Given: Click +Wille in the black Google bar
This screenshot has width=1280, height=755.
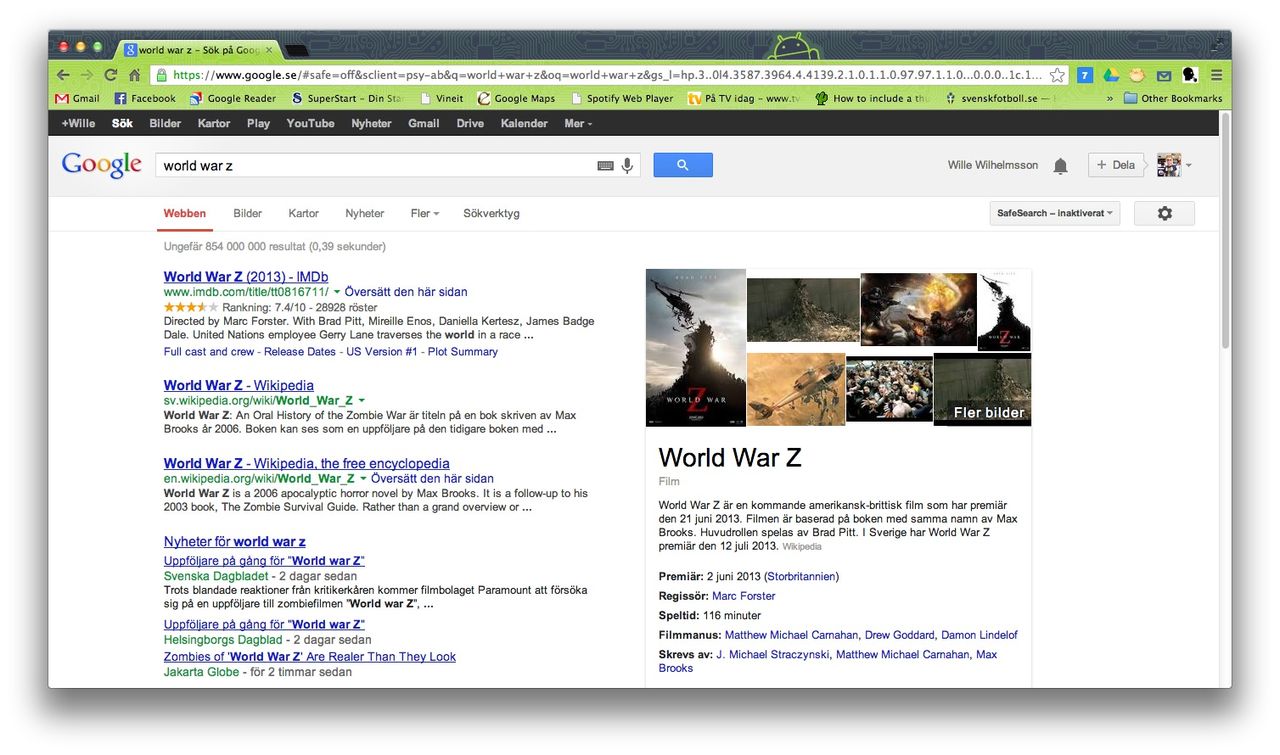Looking at the screenshot, I should tap(78, 123).
